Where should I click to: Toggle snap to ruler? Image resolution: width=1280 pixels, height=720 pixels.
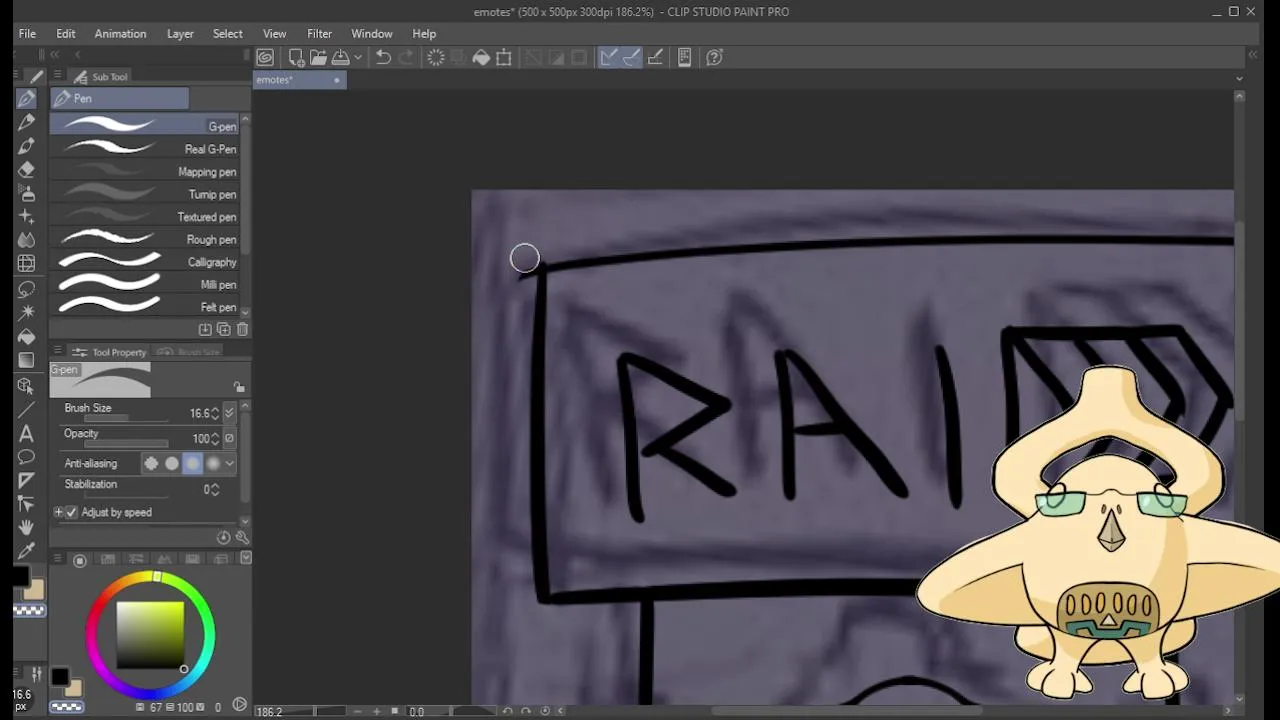(608, 58)
